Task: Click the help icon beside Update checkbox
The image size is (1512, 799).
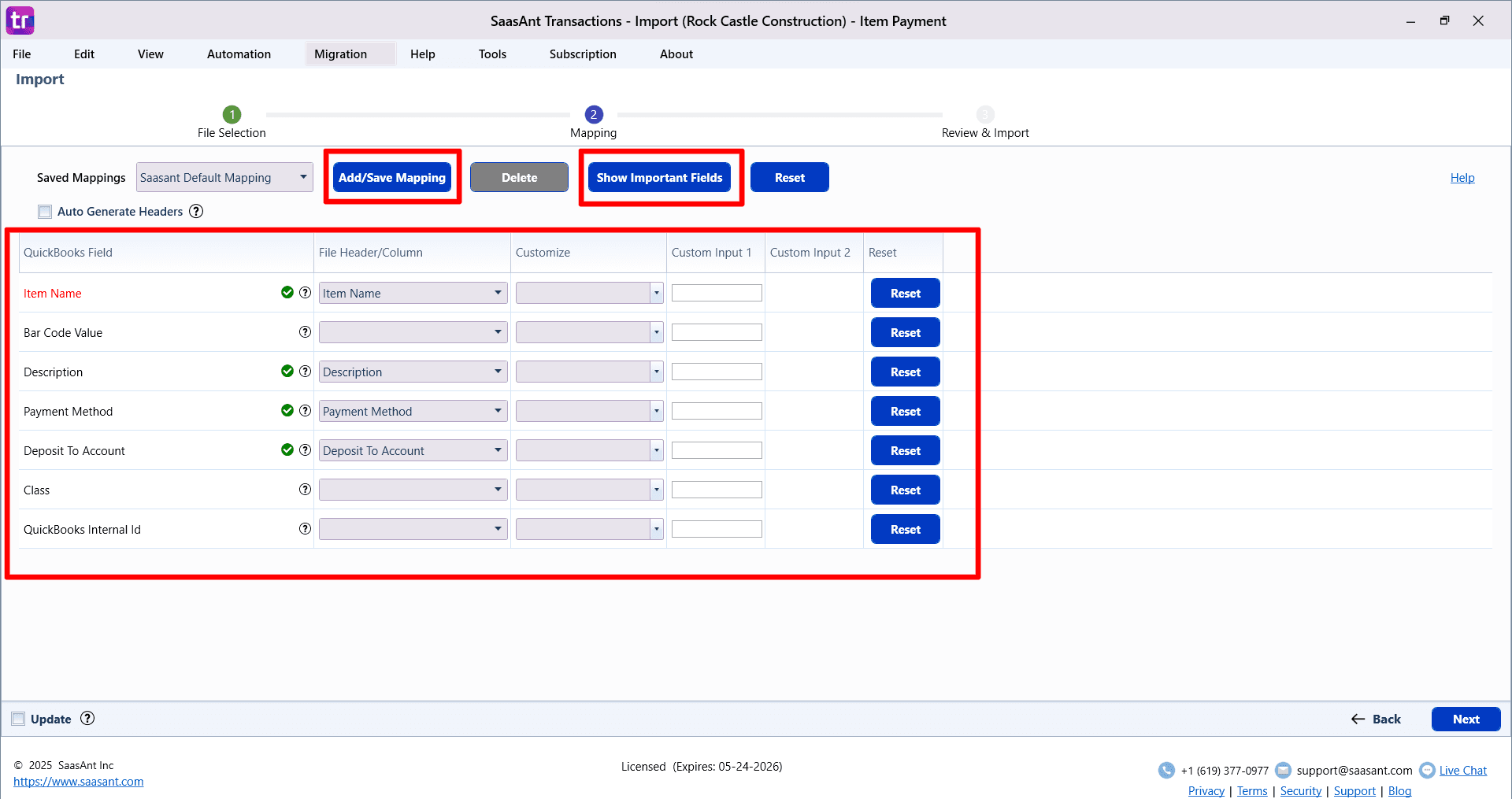Action: tap(87, 718)
